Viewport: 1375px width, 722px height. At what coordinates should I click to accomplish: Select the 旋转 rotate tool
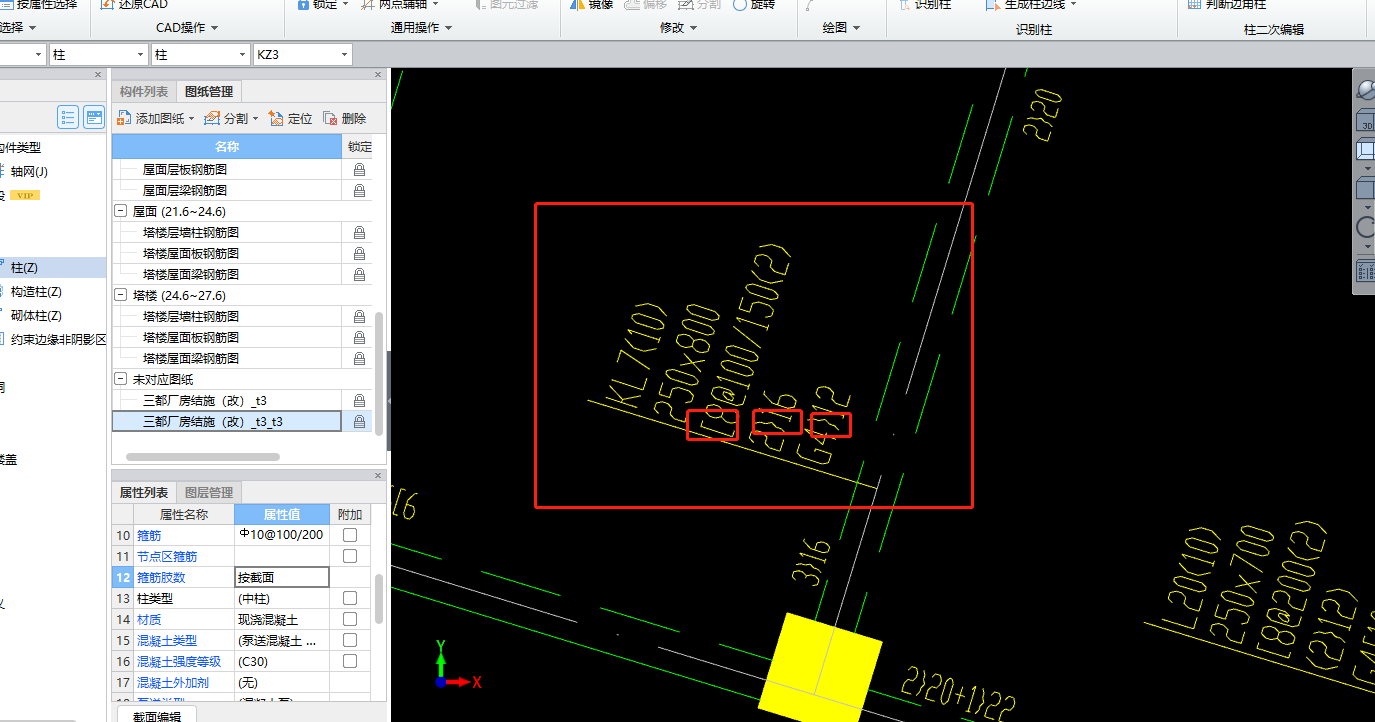(753, 5)
